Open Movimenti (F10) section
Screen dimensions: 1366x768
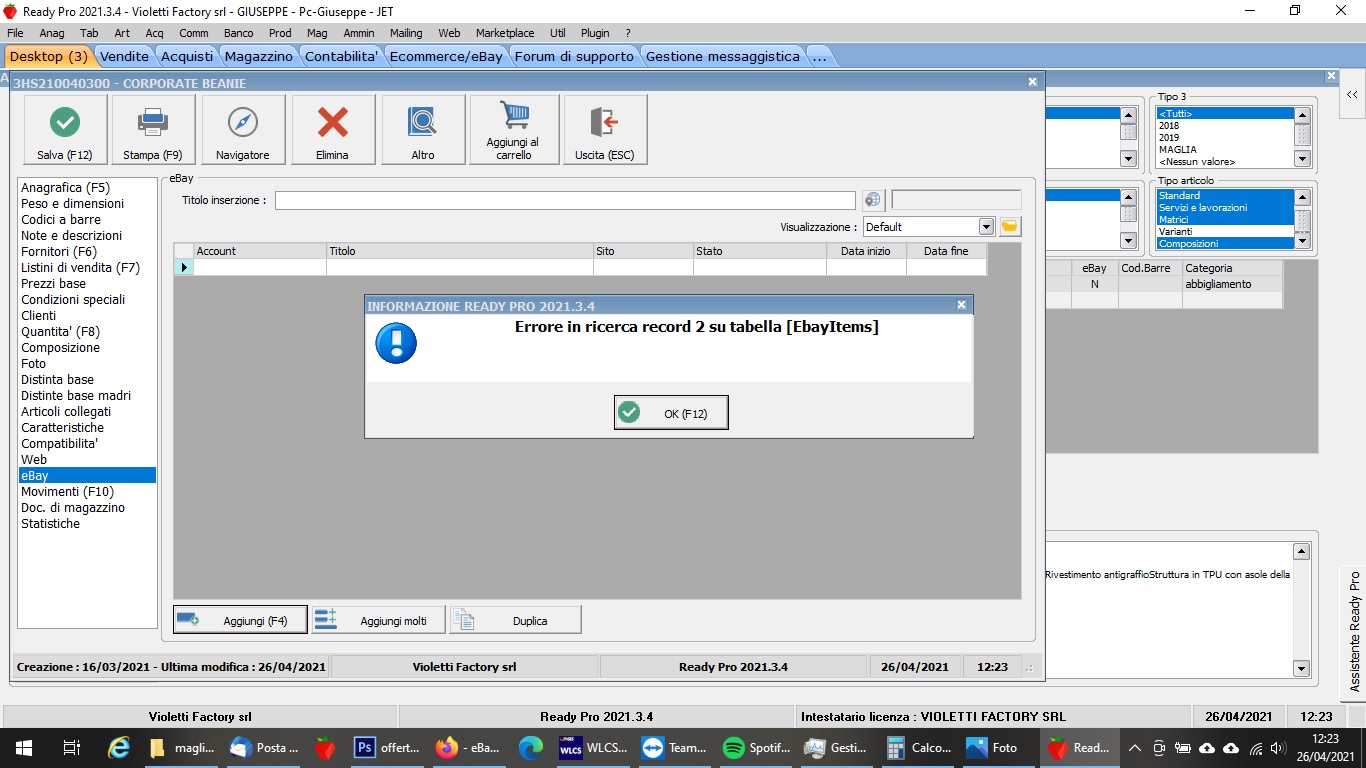pos(68,491)
